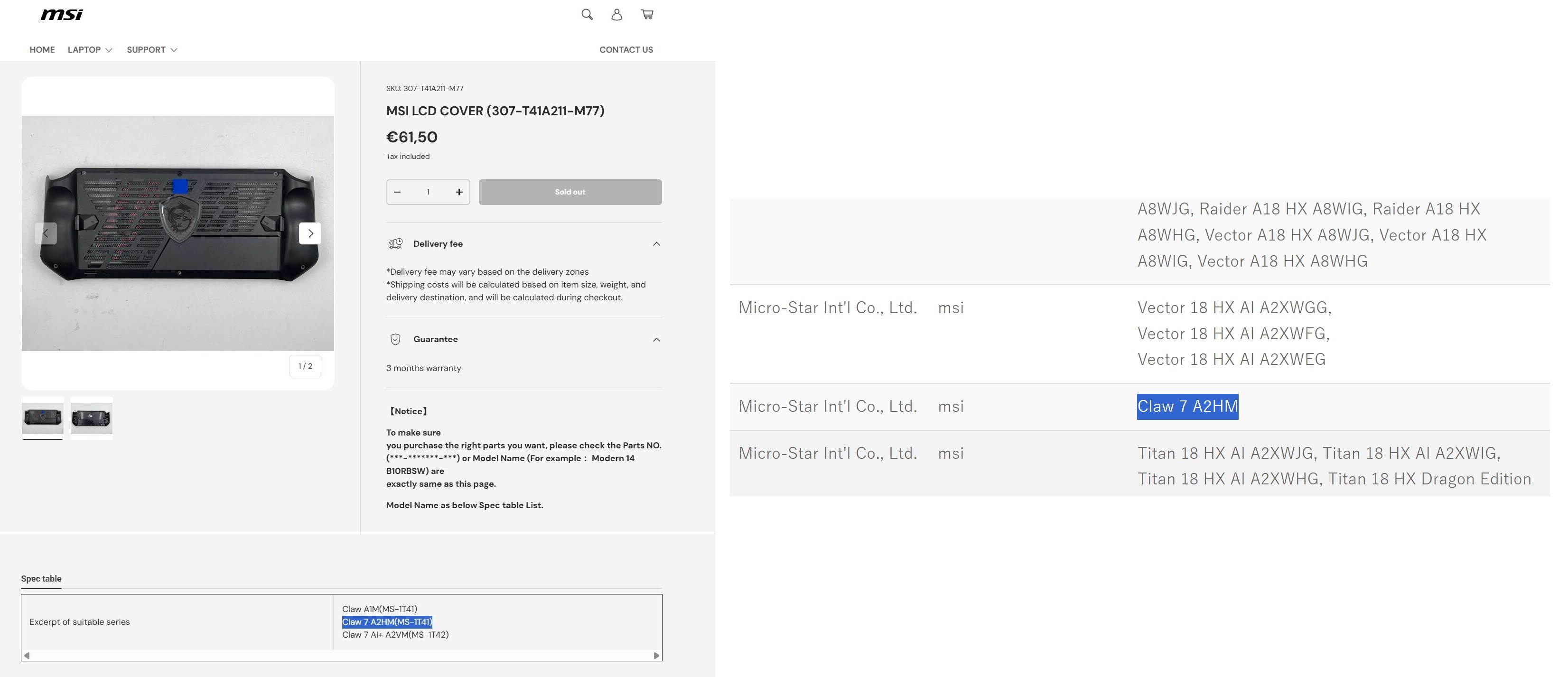Click the Sold out button

click(x=570, y=192)
